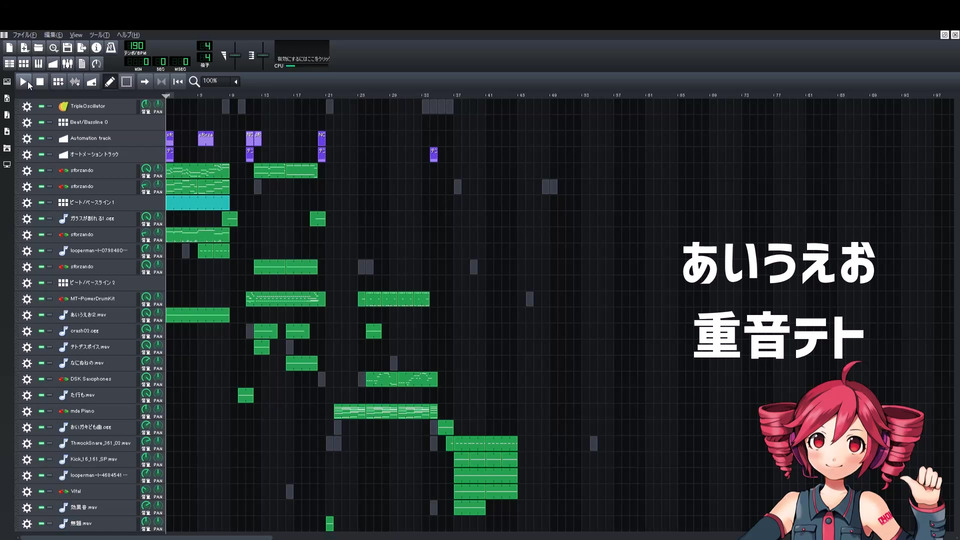Open an existing project via folder icon
Image resolution: width=960 pixels, height=540 pixels.
click(x=39, y=48)
